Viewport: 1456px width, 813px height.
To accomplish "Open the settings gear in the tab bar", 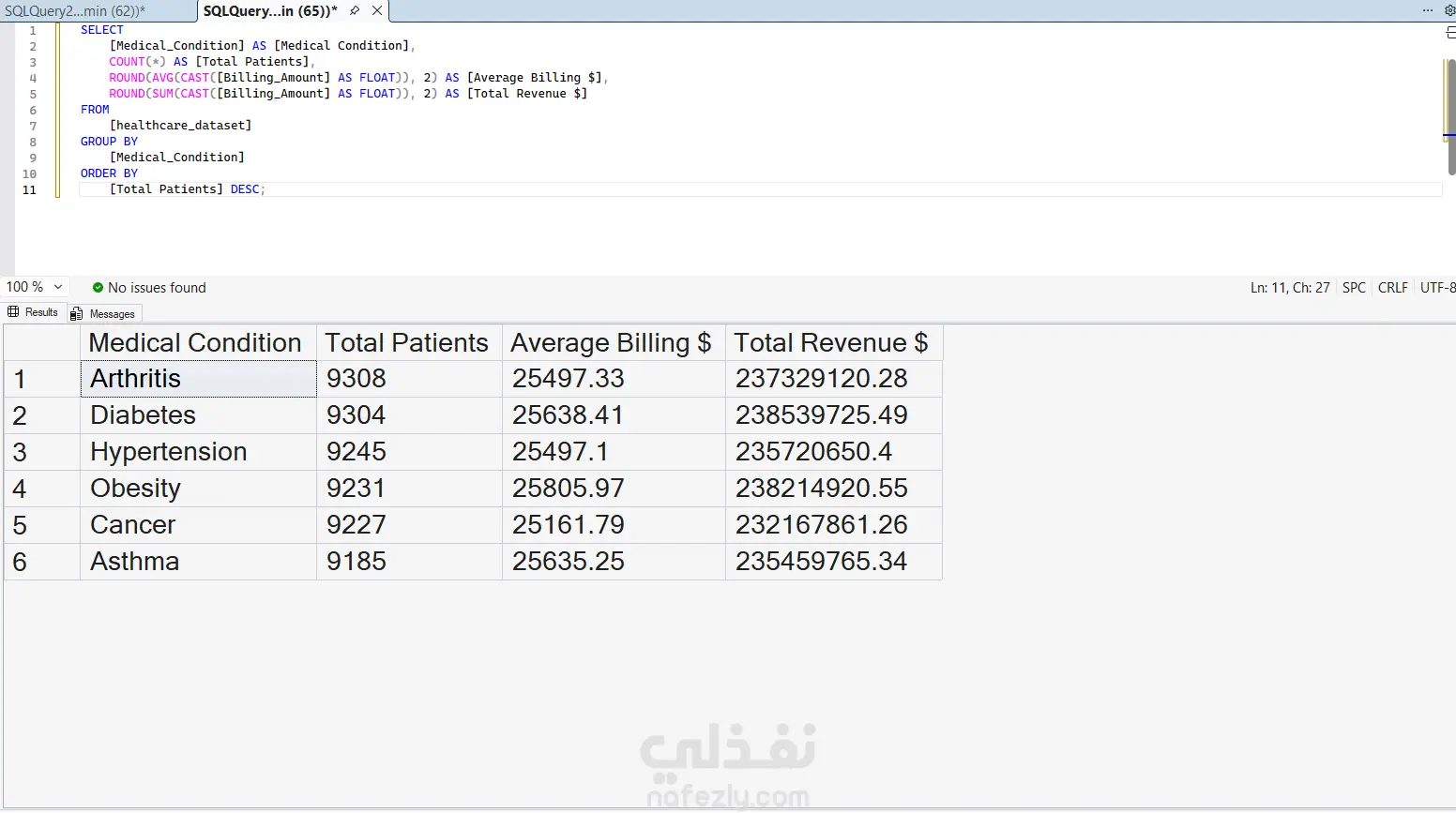I will (1449, 10).
